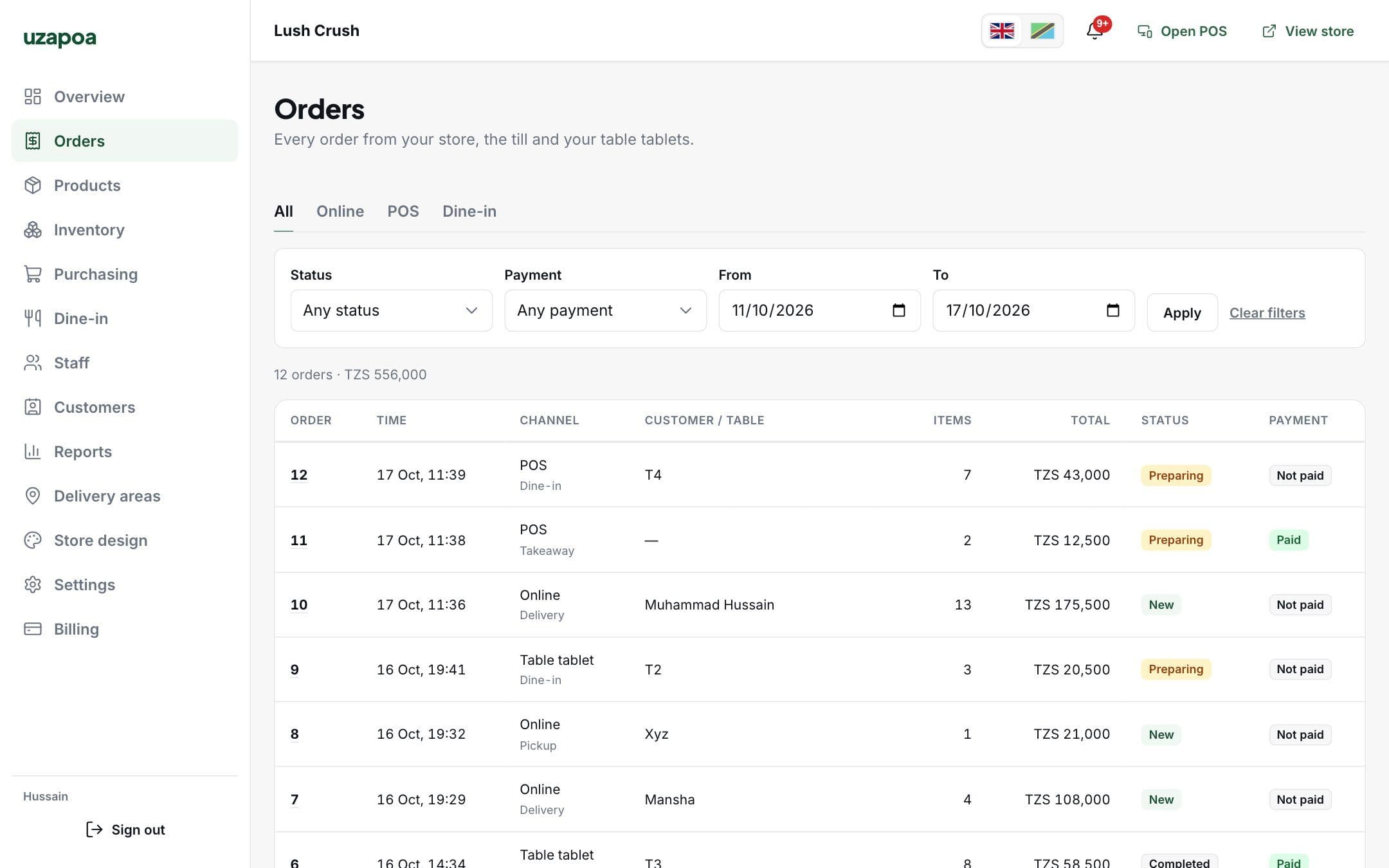Click the Inventory boxes icon
The image size is (1389, 868).
tap(33, 230)
